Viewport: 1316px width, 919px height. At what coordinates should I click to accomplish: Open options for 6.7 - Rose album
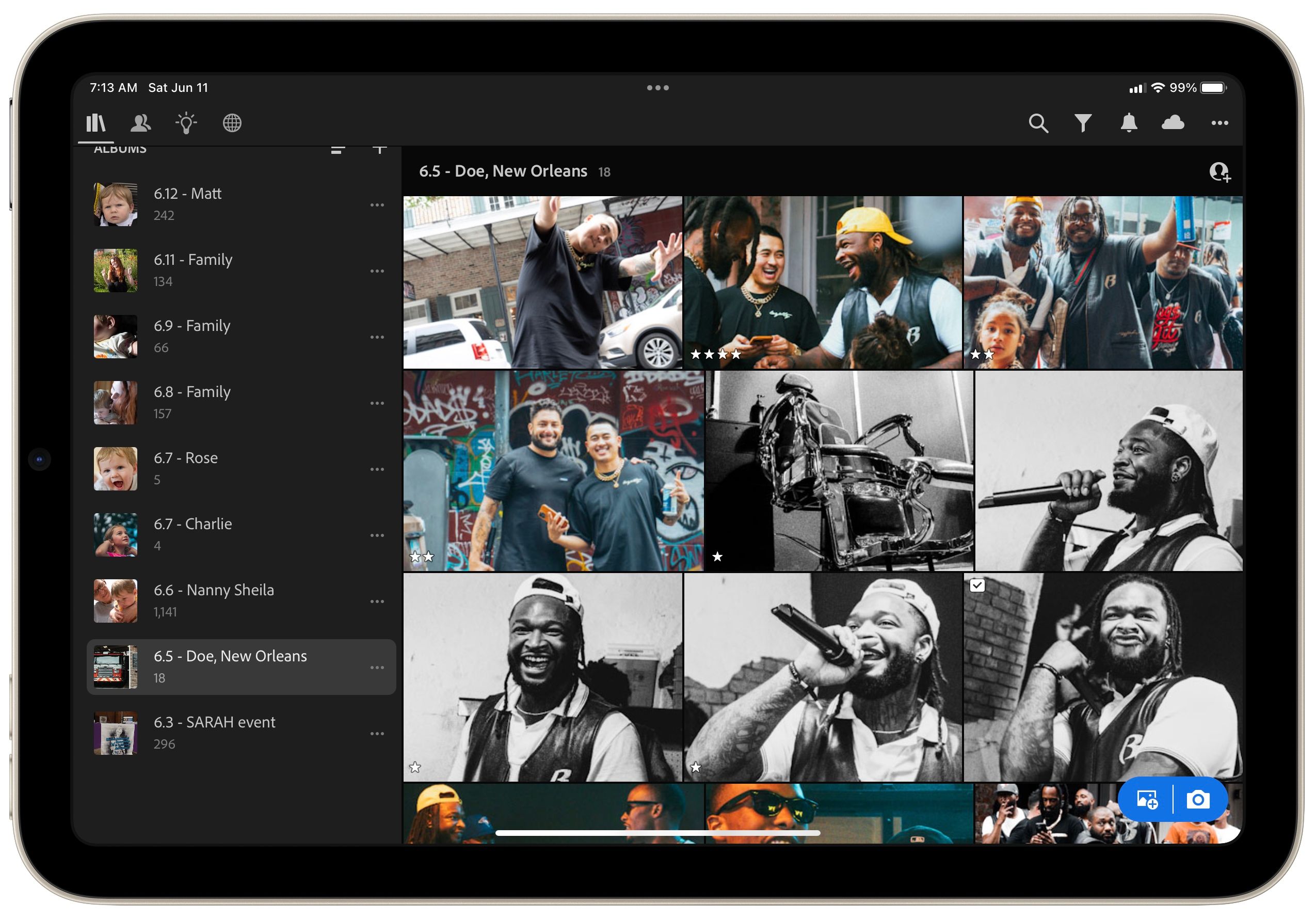377,469
